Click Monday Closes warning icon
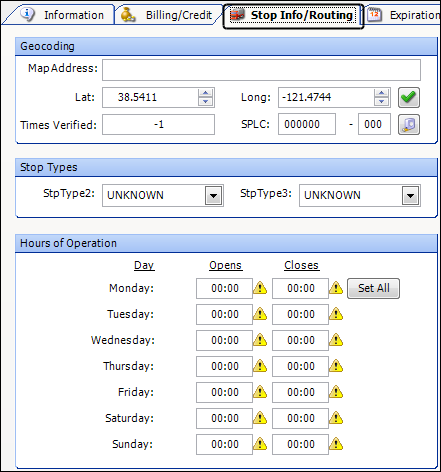Screen dimensions: 441x472 click(336, 288)
